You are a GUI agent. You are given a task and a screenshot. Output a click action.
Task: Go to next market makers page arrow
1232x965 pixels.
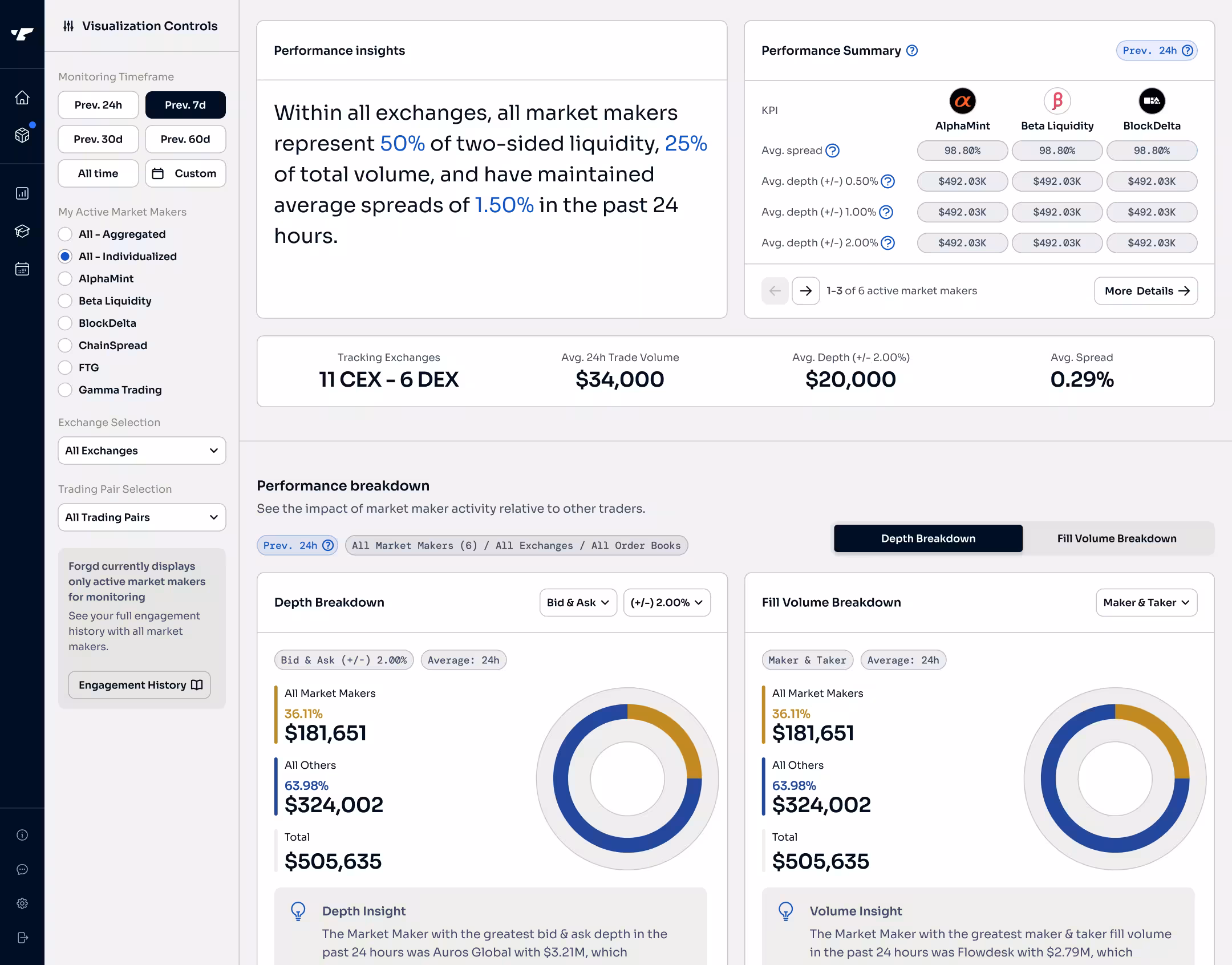(x=805, y=291)
